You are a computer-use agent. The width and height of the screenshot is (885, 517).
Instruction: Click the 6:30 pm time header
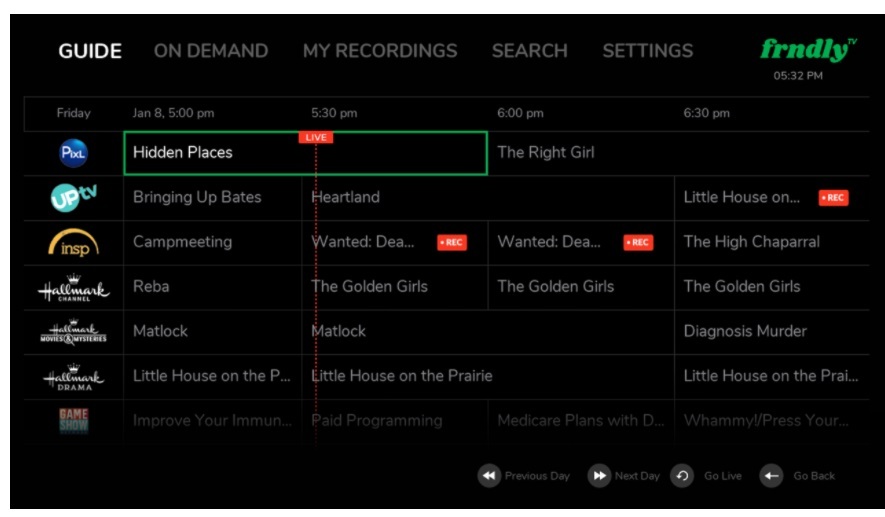pos(707,113)
